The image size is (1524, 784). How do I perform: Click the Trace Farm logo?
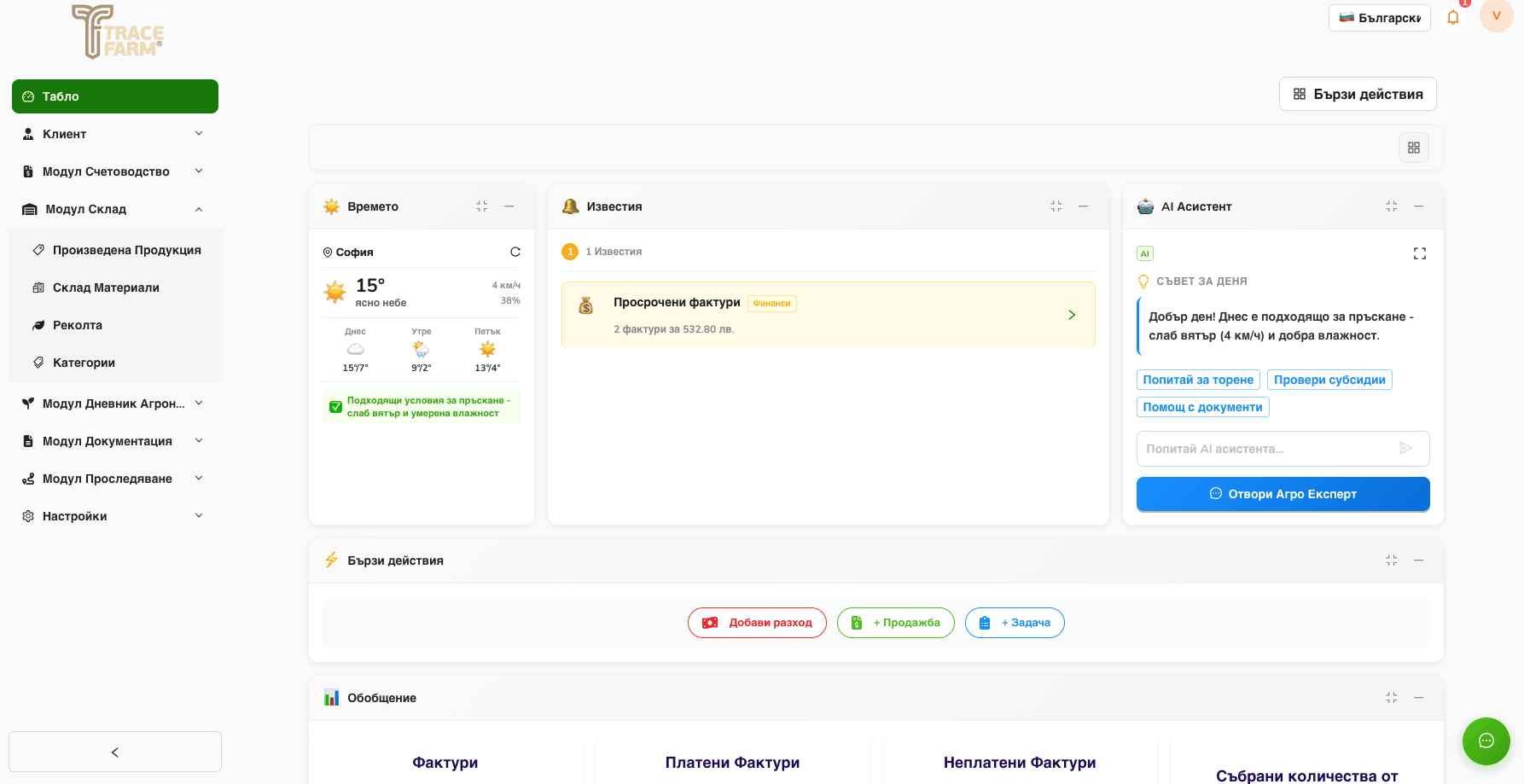pos(117,32)
